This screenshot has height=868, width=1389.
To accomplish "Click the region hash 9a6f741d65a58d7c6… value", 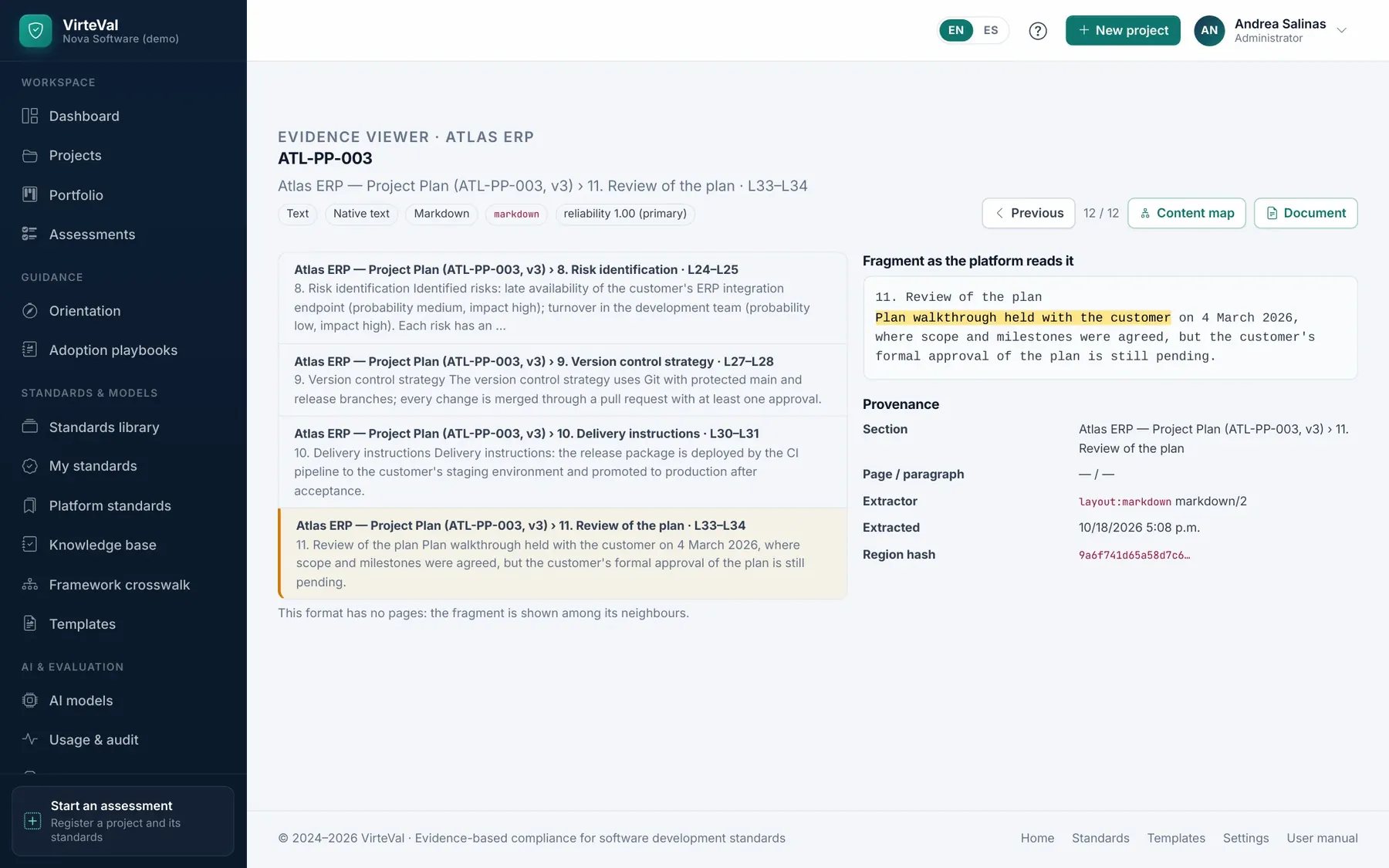I will click(x=1134, y=555).
